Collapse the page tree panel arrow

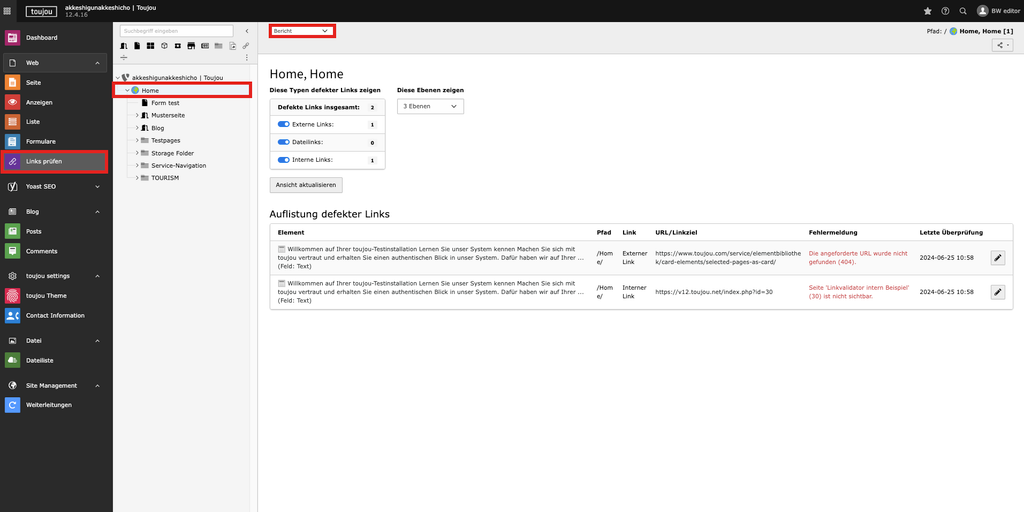coord(247,31)
